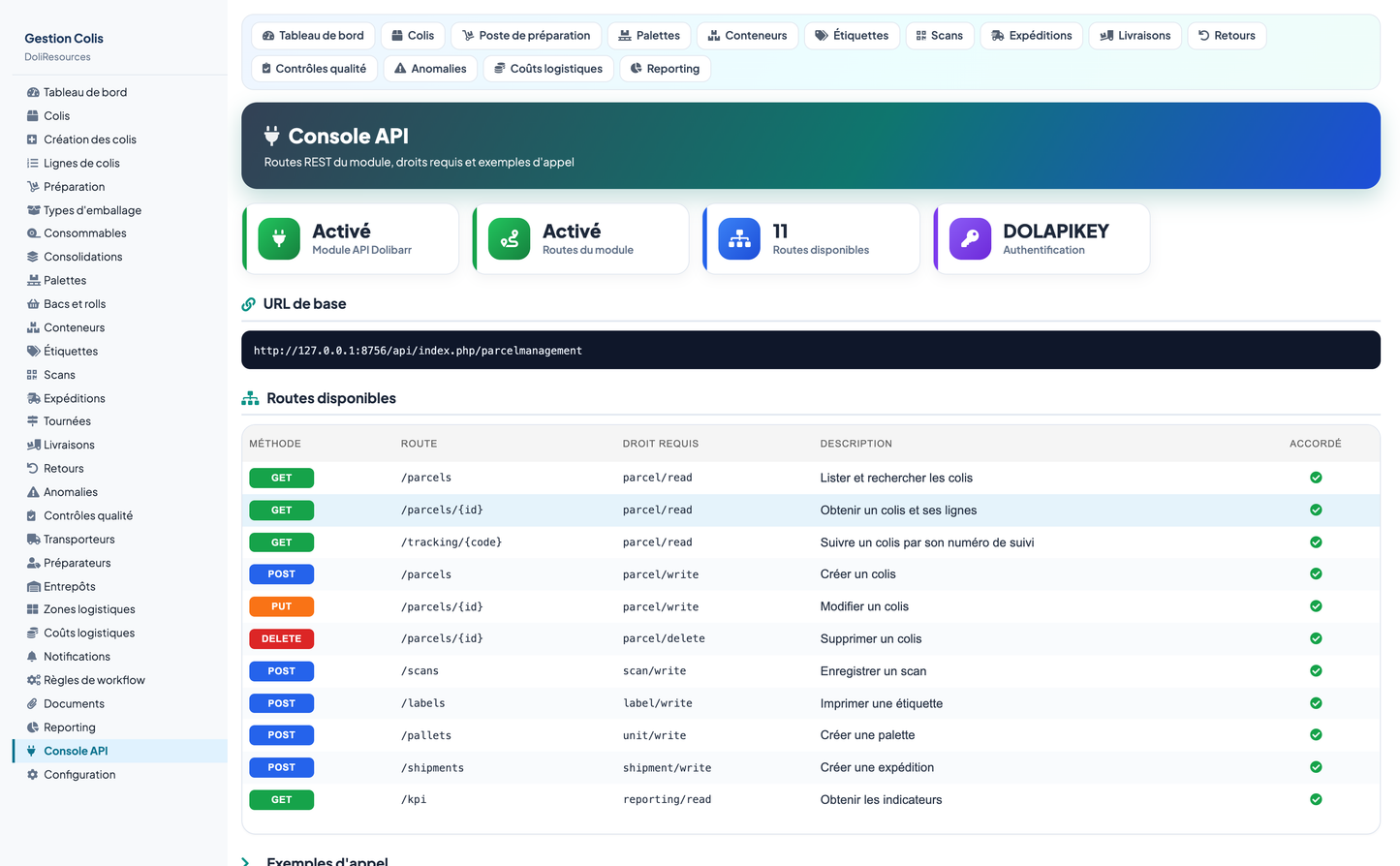Click the link icon beside URL de base
This screenshot has height=866, width=1400.
(x=249, y=304)
